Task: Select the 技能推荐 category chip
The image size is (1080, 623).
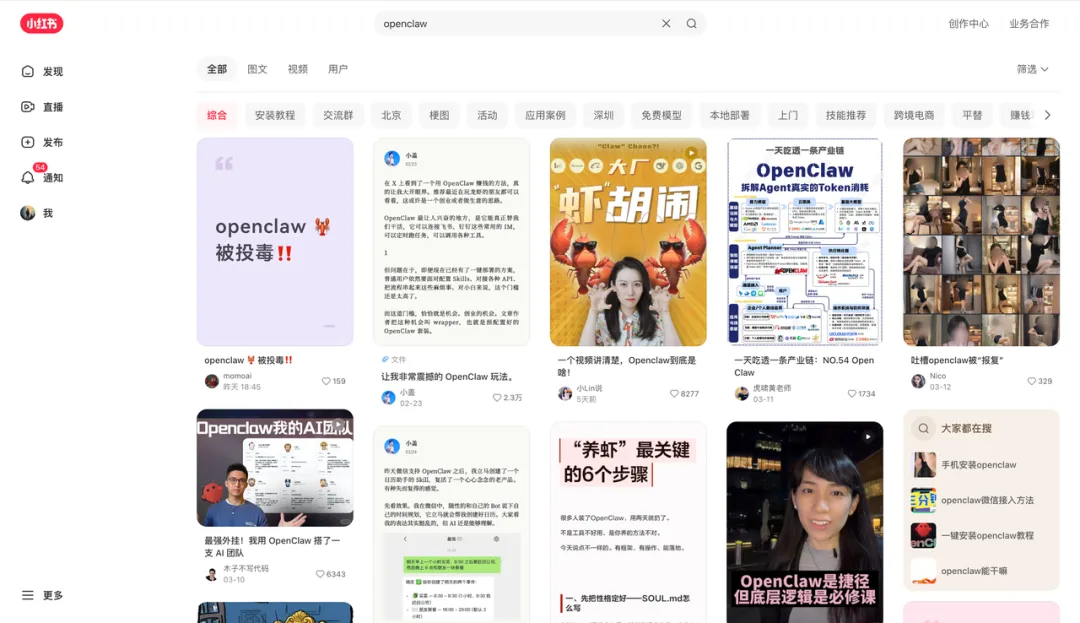Action: point(846,115)
